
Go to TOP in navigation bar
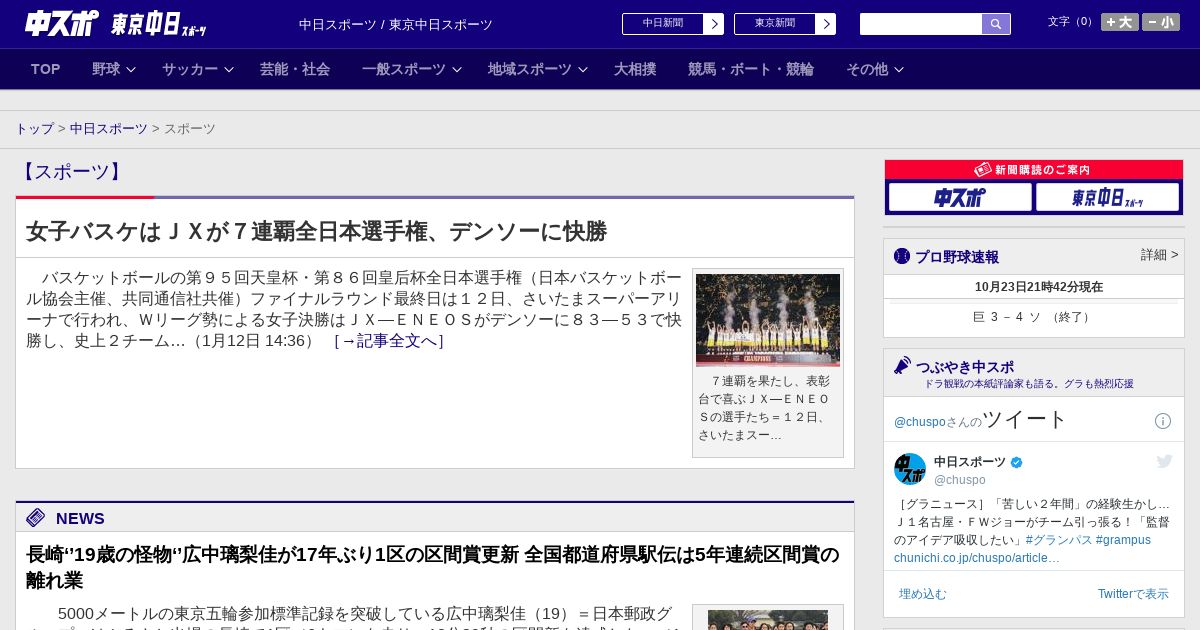point(46,69)
